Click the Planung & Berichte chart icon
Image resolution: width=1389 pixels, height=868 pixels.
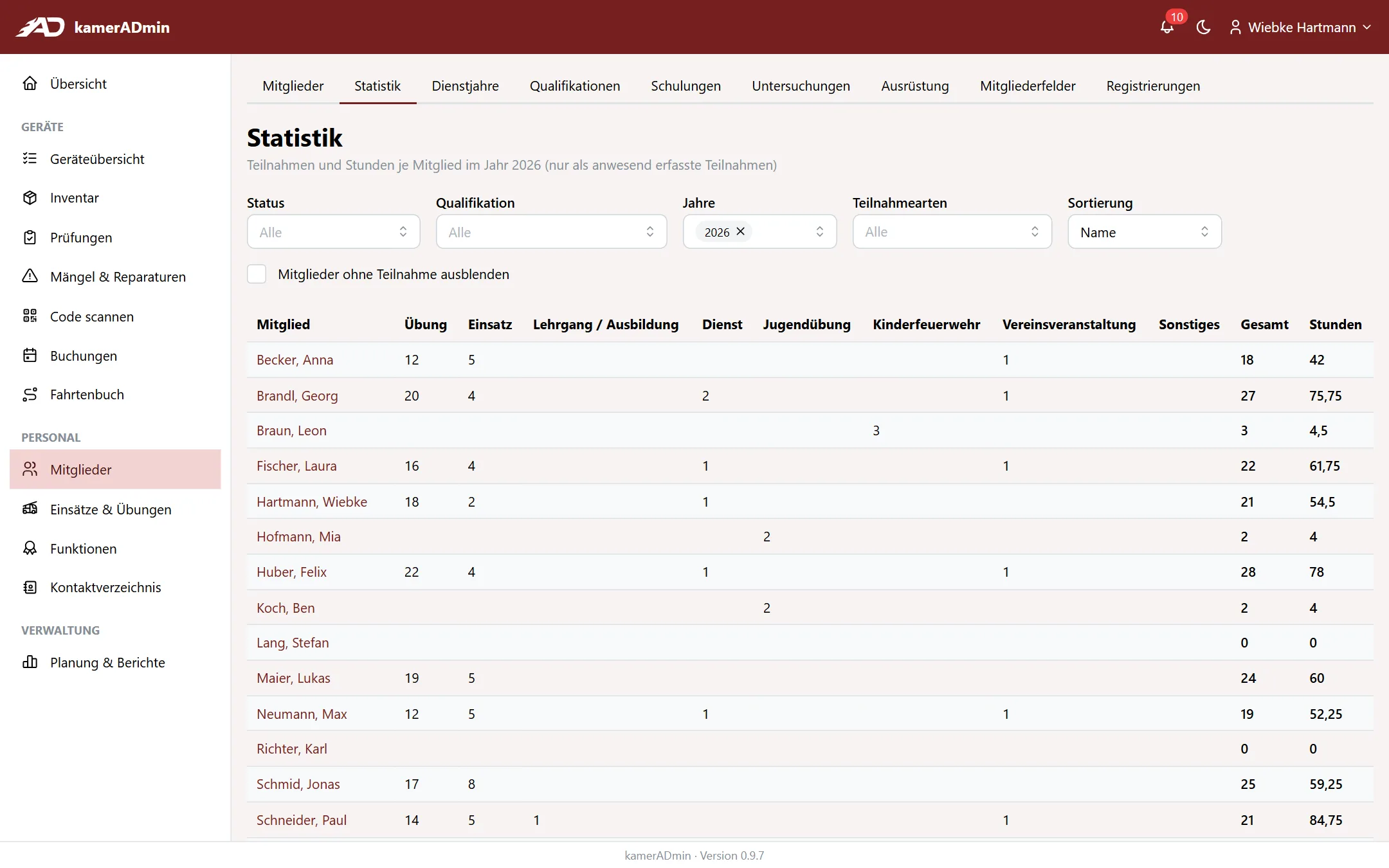pos(30,662)
